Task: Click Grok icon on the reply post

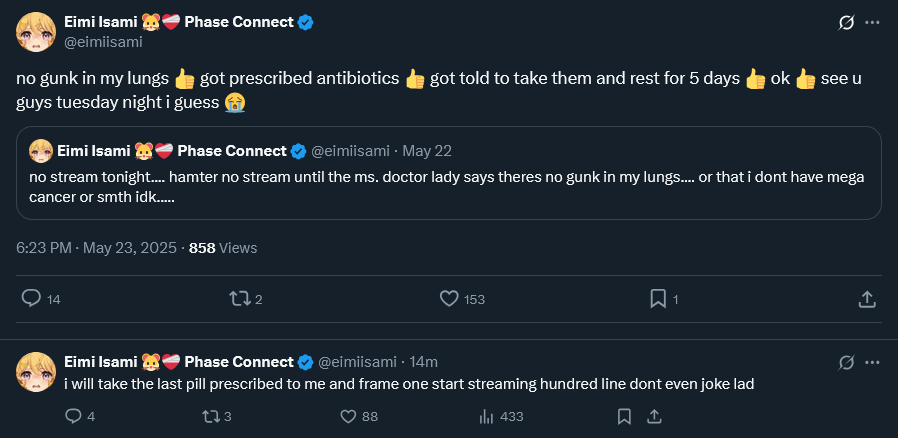Action: [x=846, y=361]
